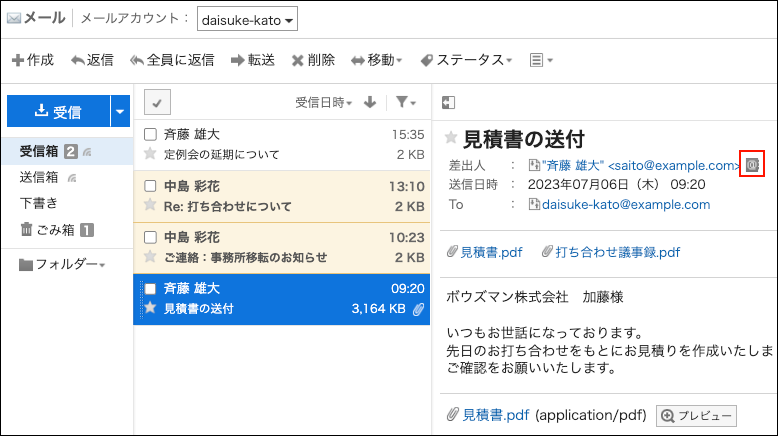Toggle the preview pane layout icon
Screen dimensions: 778x436
point(448,102)
